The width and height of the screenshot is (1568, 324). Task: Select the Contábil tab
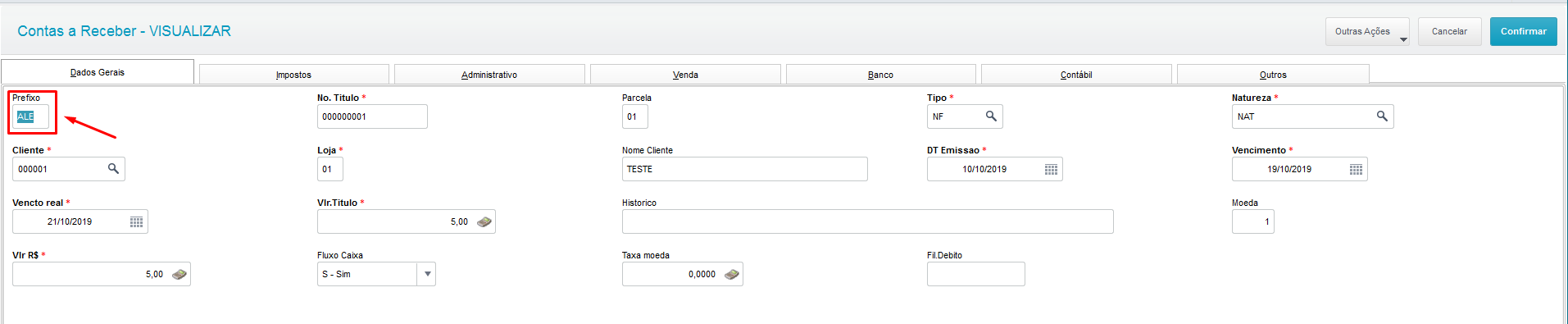1076,75
